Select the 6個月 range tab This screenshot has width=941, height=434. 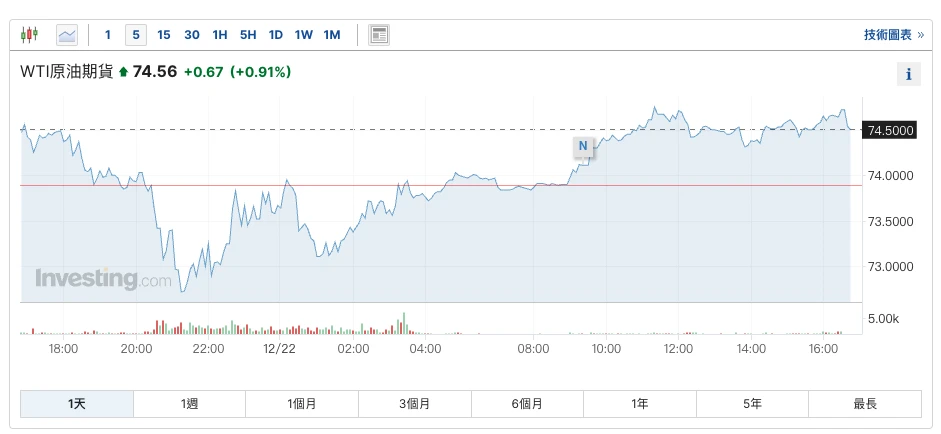[527, 404]
